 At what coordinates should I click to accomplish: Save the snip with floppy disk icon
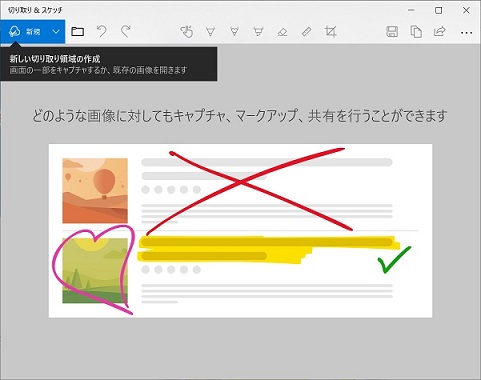[x=392, y=32]
